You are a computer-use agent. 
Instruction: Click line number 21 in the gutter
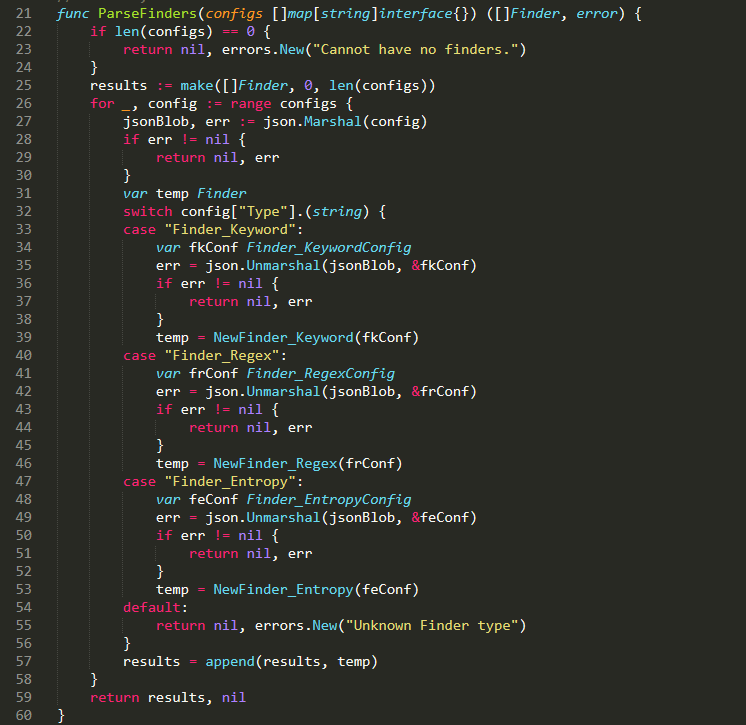click(x=23, y=13)
